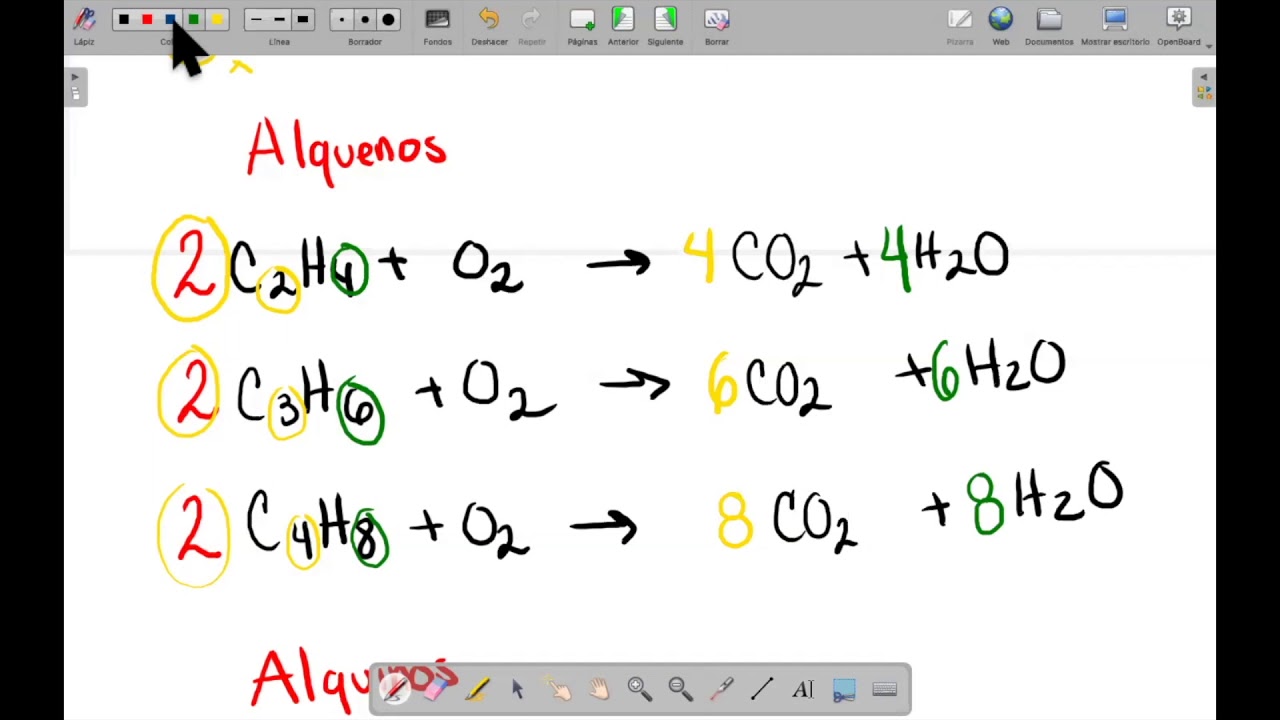Click Repetir redo button
The height and width of the screenshot is (720, 1280).
[531, 26]
